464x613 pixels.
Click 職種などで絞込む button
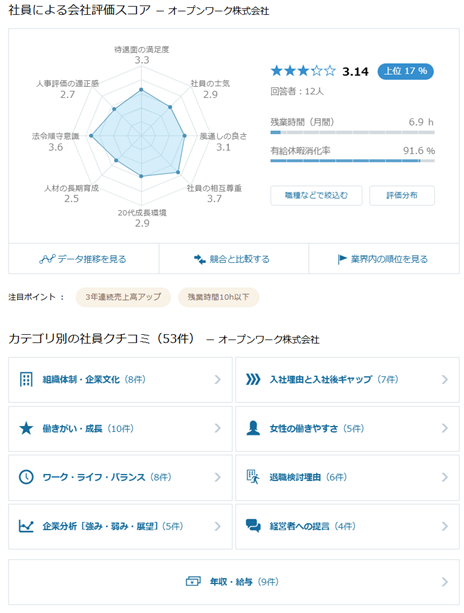tap(316, 195)
